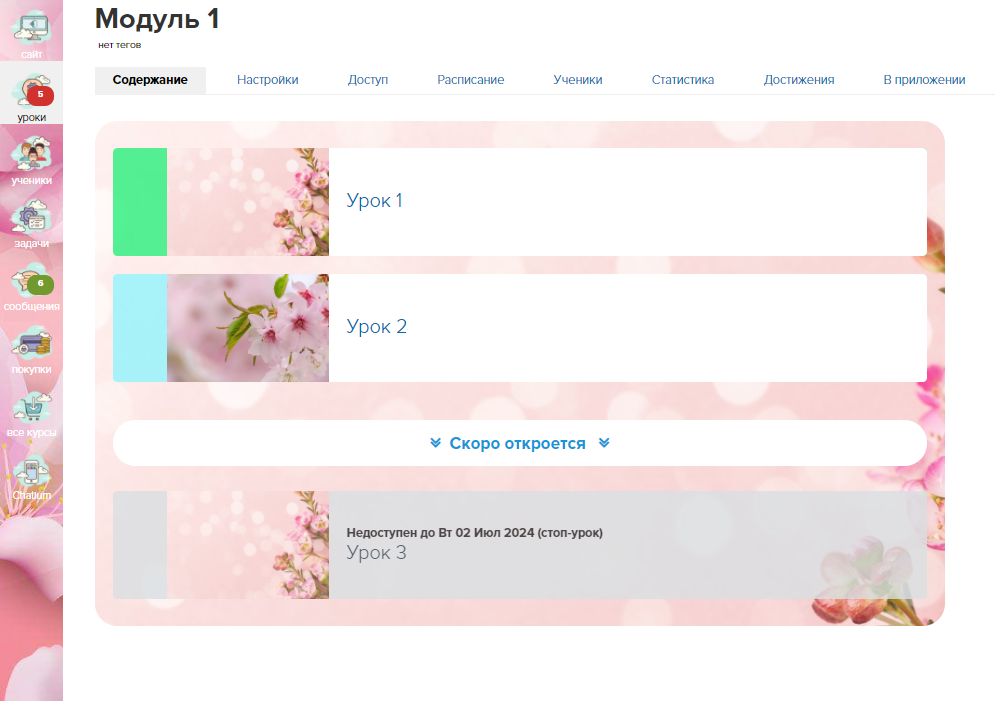This screenshot has width=995, height=701.
Task: Switch to the Доступ tab
Action: click(x=368, y=80)
